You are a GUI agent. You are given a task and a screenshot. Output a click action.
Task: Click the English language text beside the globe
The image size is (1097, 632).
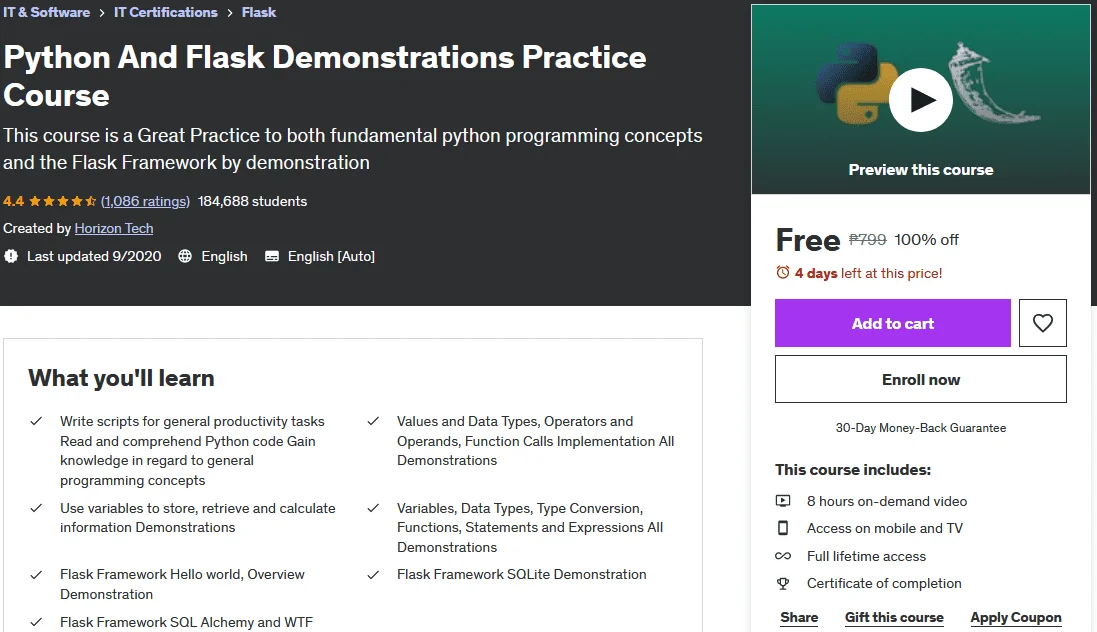[x=225, y=256]
